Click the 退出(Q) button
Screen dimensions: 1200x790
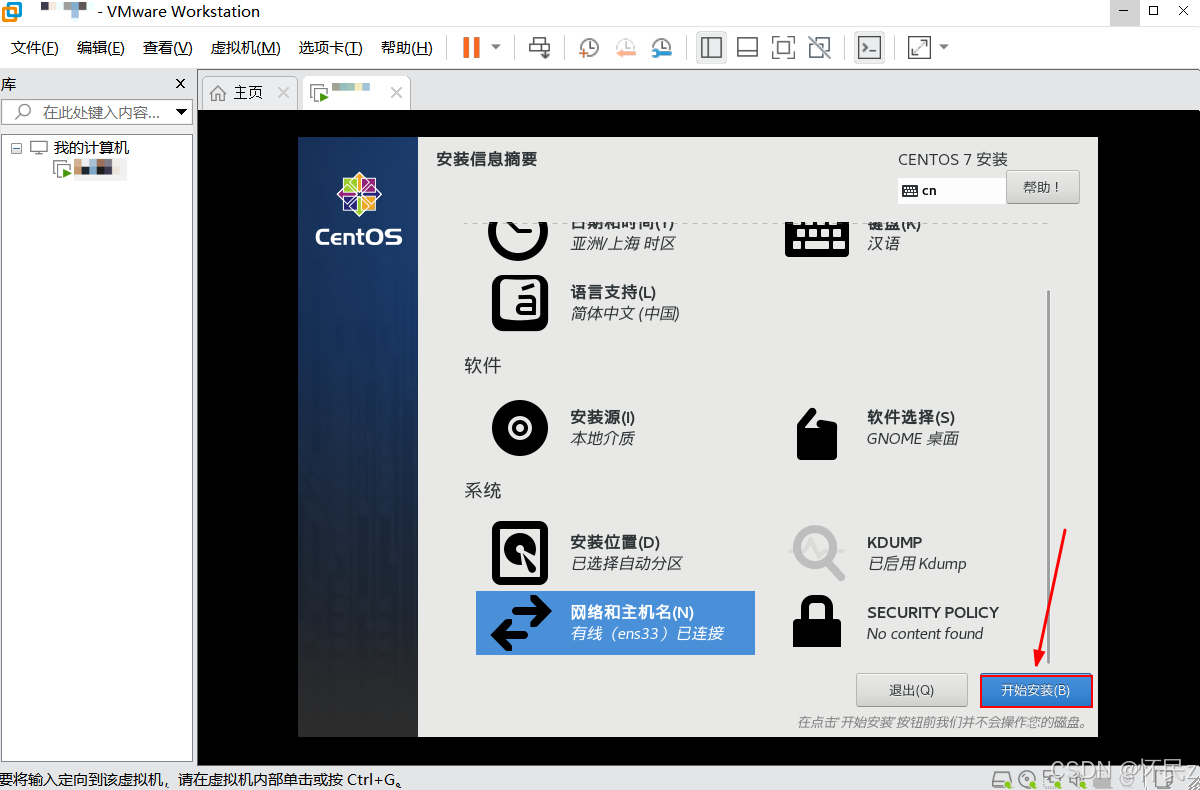tap(911, 690)
